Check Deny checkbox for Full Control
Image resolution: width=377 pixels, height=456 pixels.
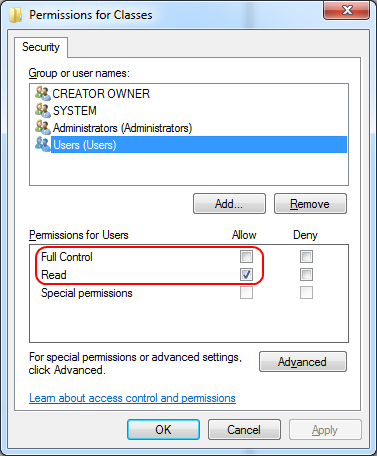306,257
